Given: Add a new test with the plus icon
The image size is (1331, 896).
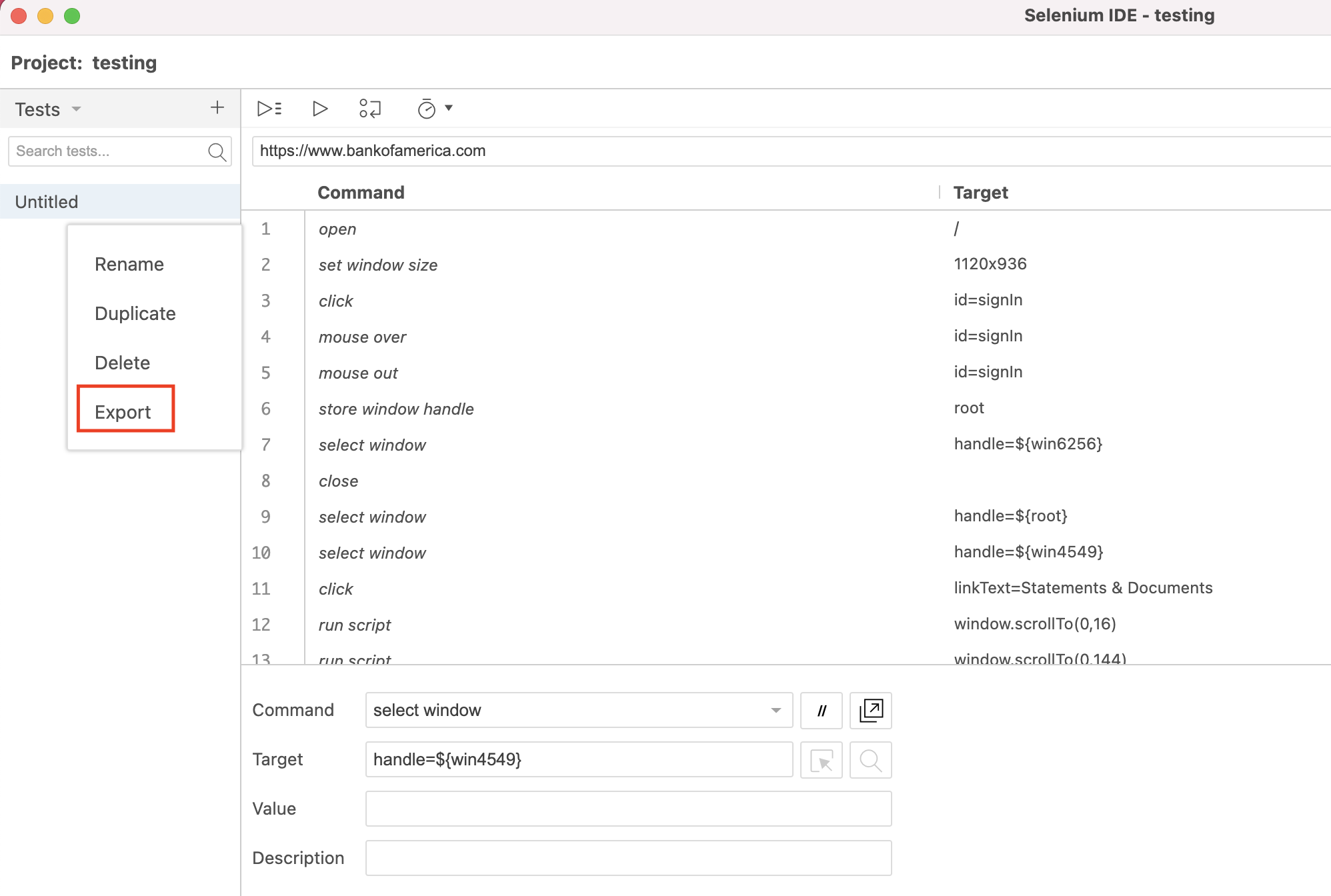Looking at the screenshot, I should click(x=217, y=107).
